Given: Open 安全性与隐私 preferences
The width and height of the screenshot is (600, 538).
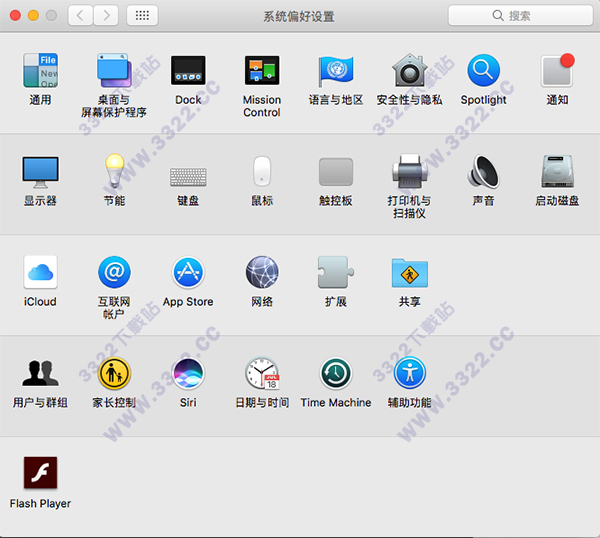Looking at the screenshot, I should 409,70.
